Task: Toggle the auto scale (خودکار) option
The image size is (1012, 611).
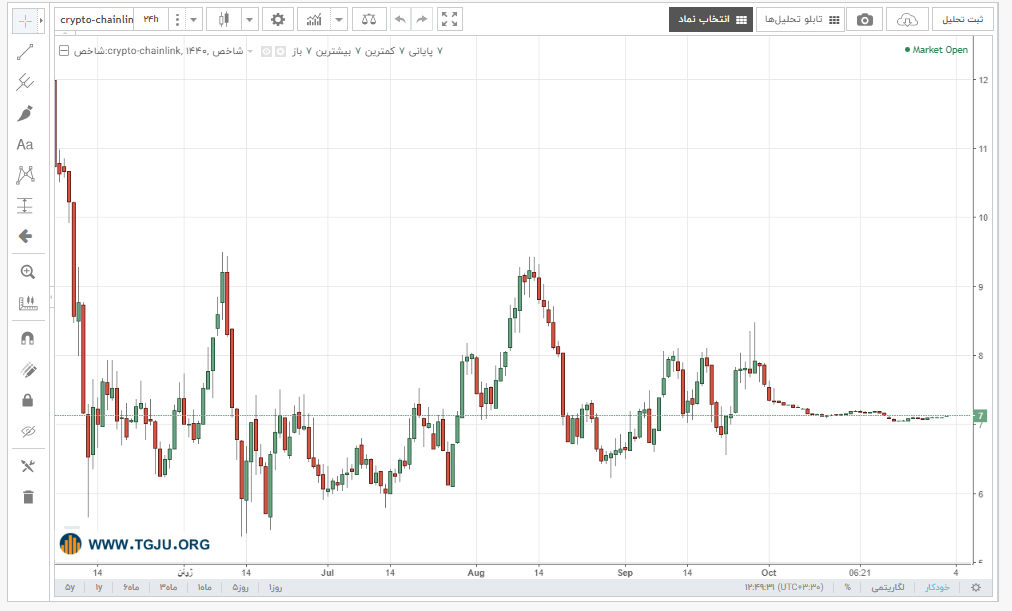Action: 937,587
